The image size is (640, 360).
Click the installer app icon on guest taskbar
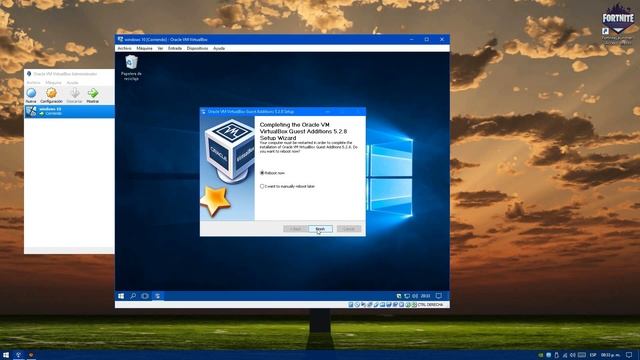158,296
